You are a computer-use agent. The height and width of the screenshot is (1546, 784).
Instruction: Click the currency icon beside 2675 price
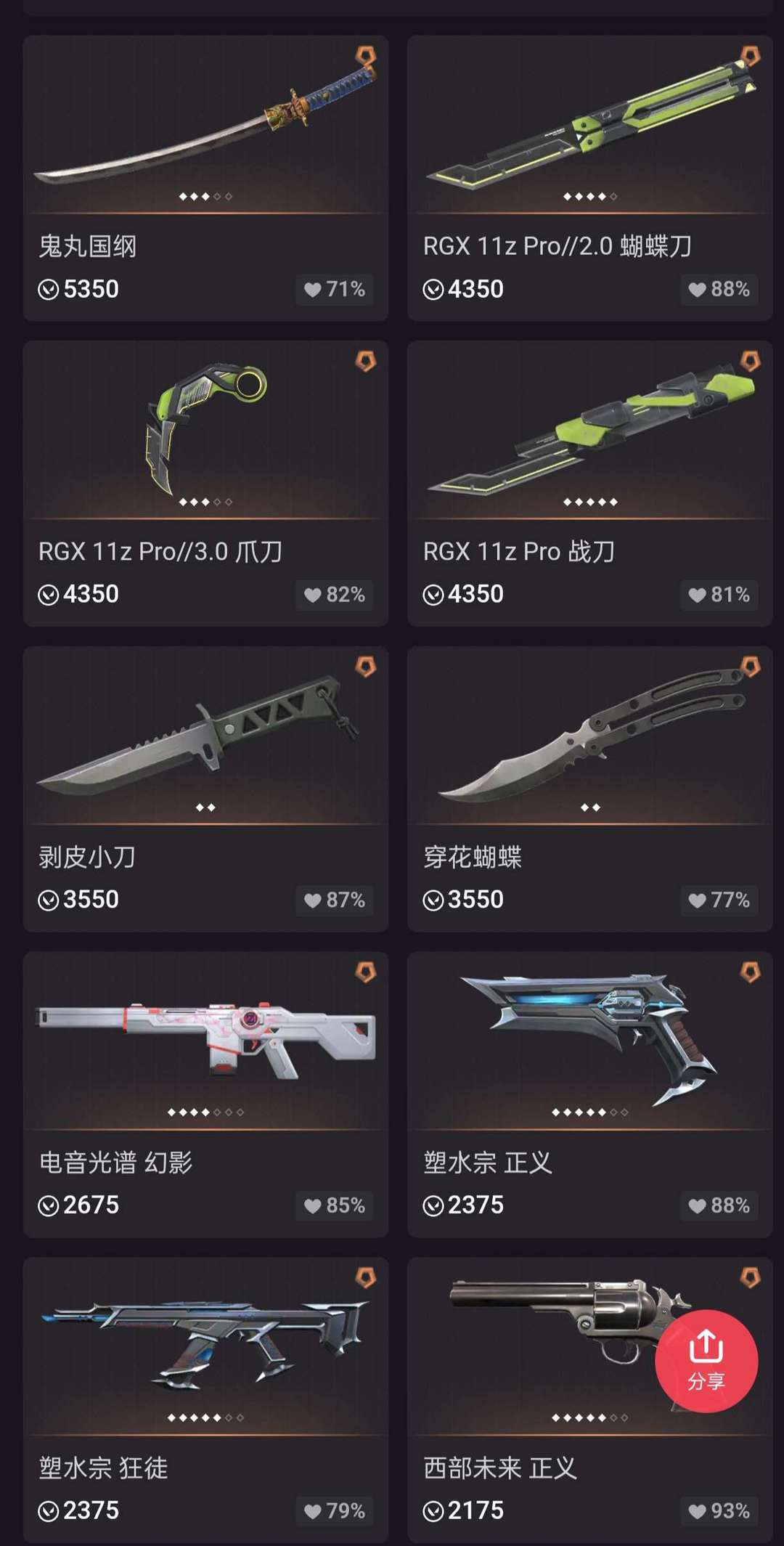point(48,1205)
